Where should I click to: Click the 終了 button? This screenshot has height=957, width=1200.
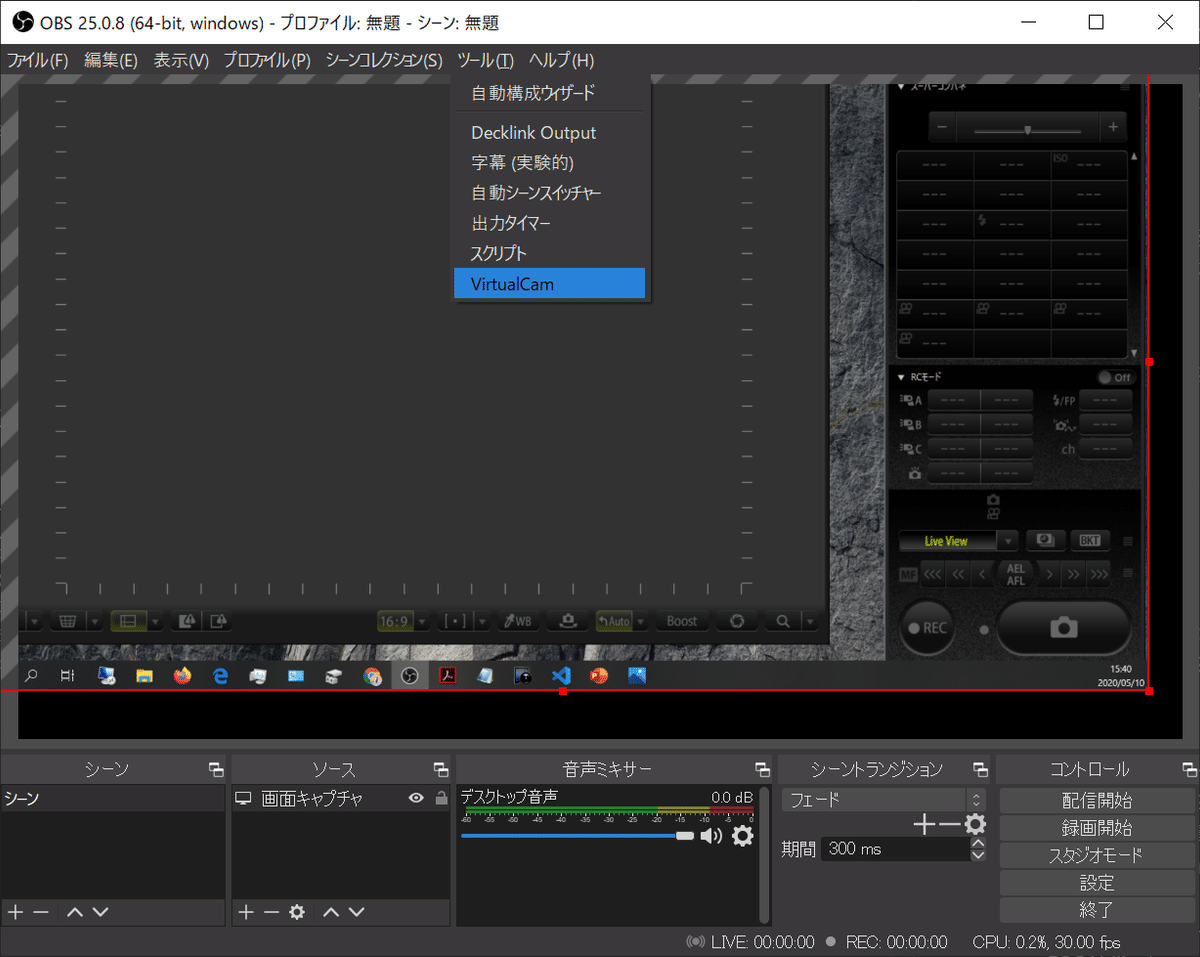coord(1096,910)
